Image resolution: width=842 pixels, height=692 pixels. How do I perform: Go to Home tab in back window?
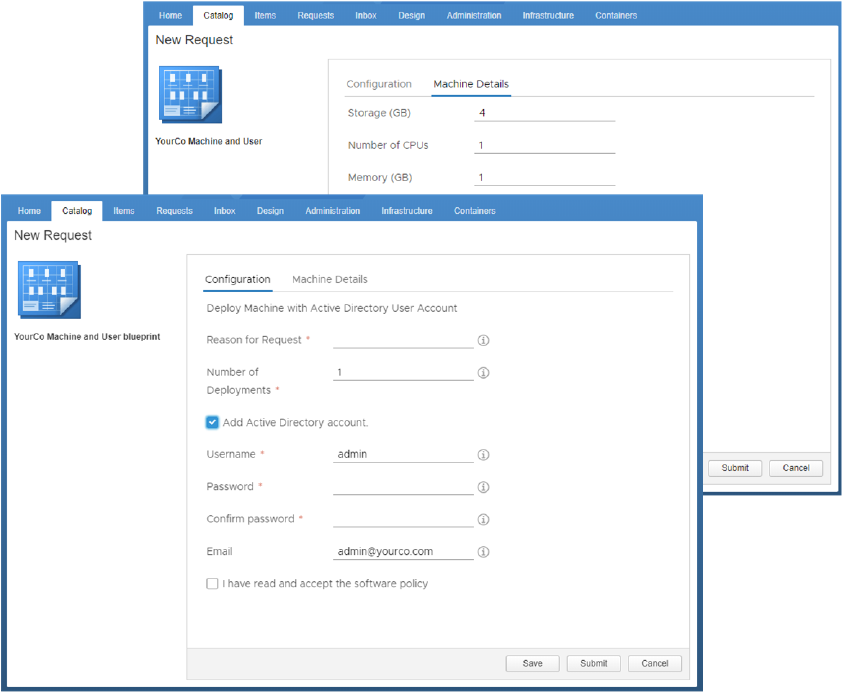click(170, 16)
